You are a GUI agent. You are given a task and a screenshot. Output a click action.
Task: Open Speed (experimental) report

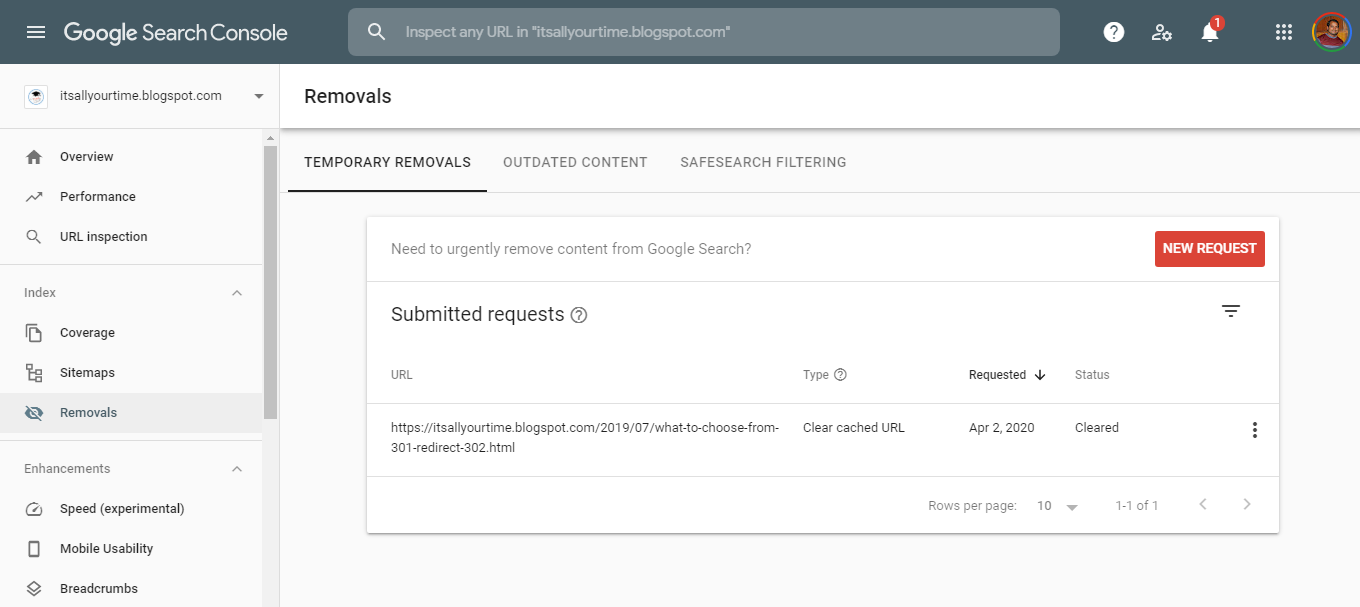point(131,509)
